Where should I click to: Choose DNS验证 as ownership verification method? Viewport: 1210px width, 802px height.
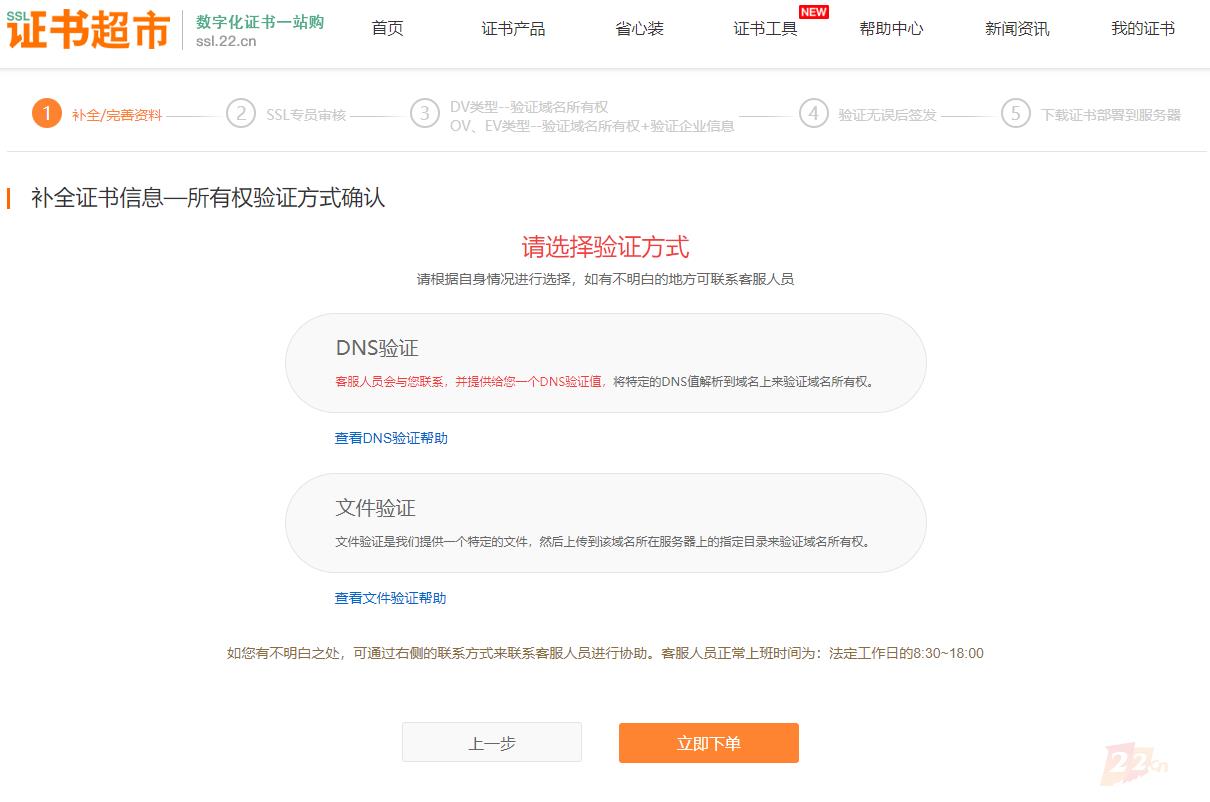[x=605, y=362]
